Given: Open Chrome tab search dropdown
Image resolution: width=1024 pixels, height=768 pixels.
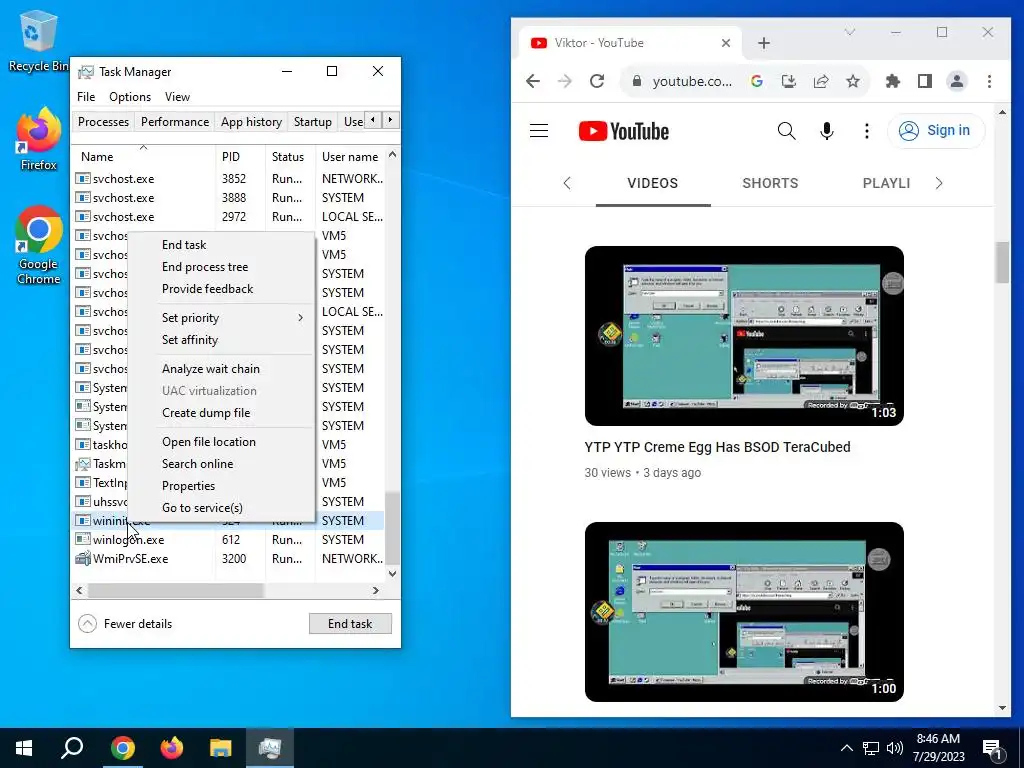Looking at the screenshot, I should click(850, 32).
